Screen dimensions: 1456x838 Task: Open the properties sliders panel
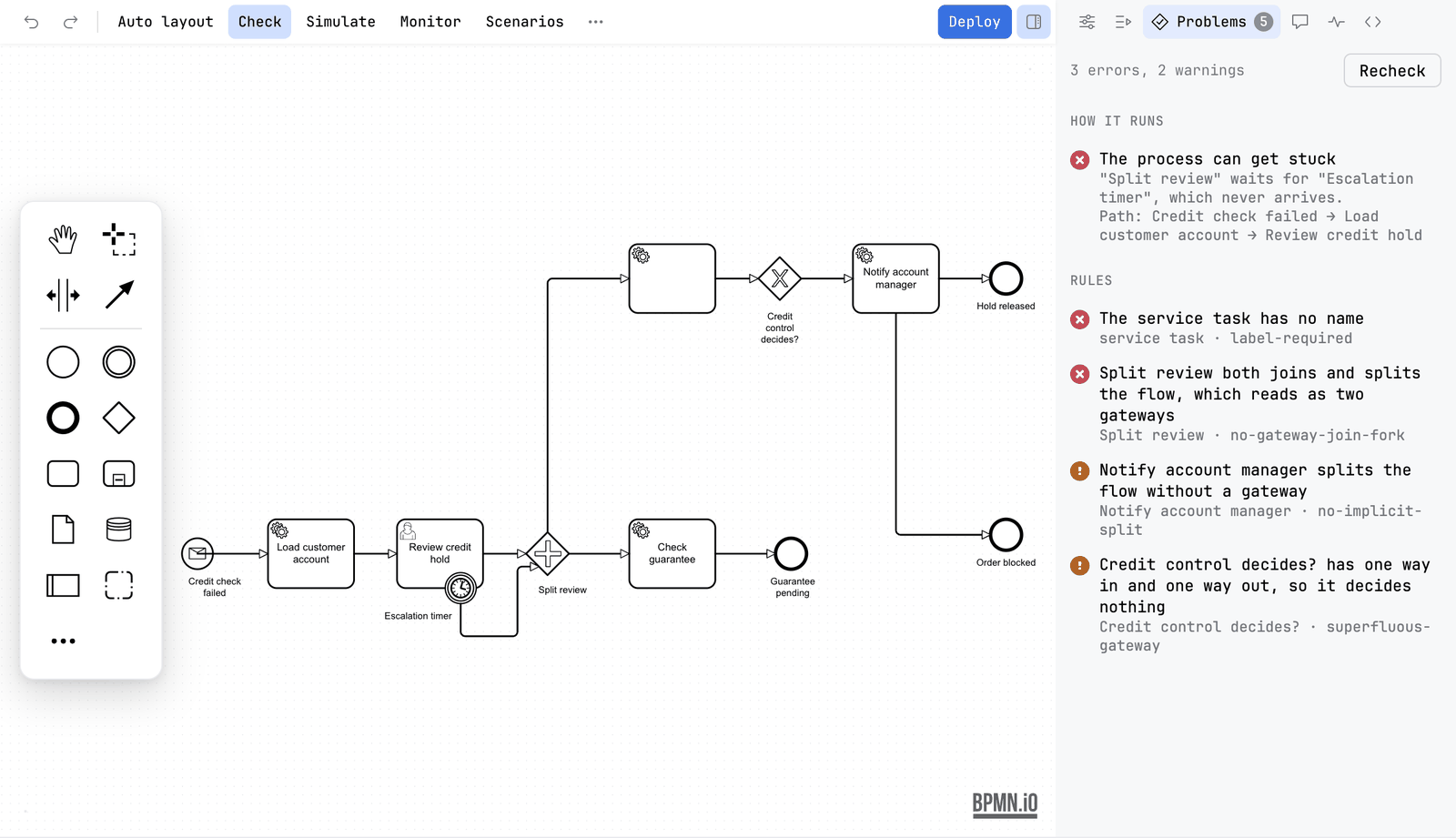click(x=1087, y=22)
